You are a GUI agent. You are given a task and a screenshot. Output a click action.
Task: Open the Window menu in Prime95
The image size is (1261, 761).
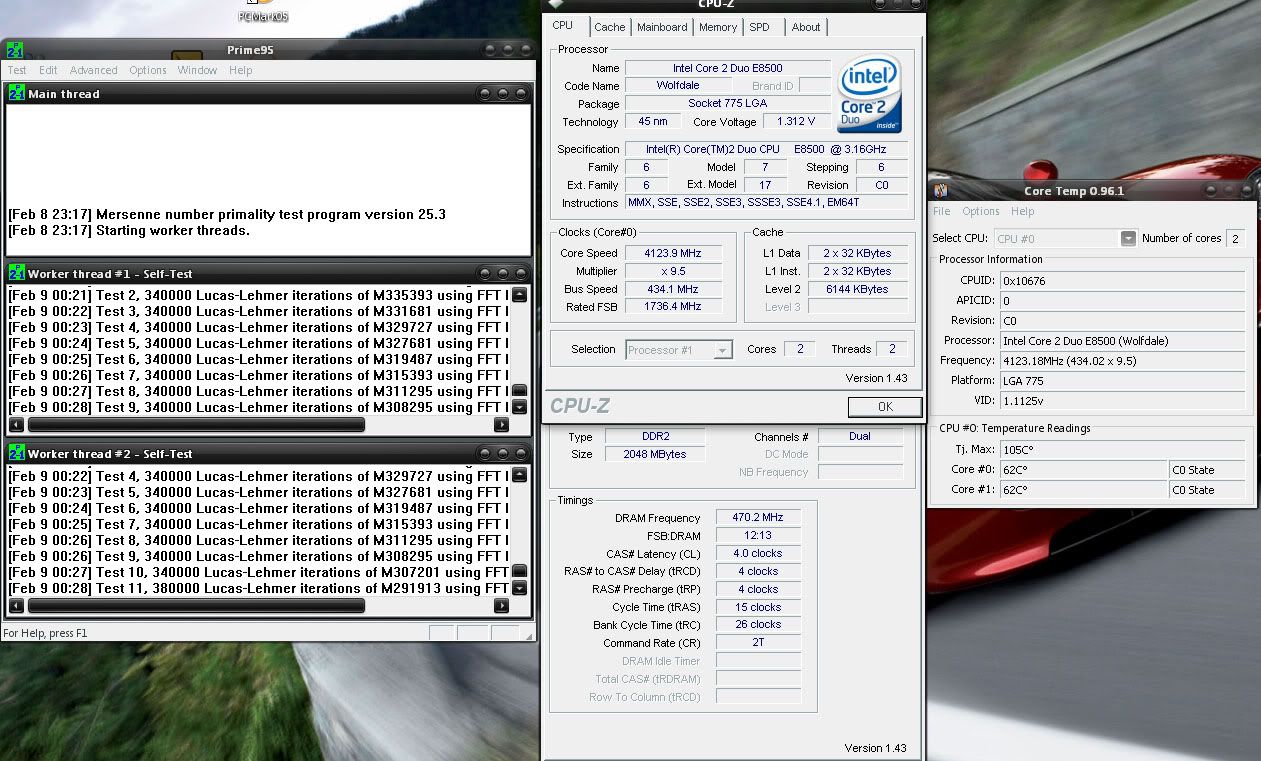point(197,70)
